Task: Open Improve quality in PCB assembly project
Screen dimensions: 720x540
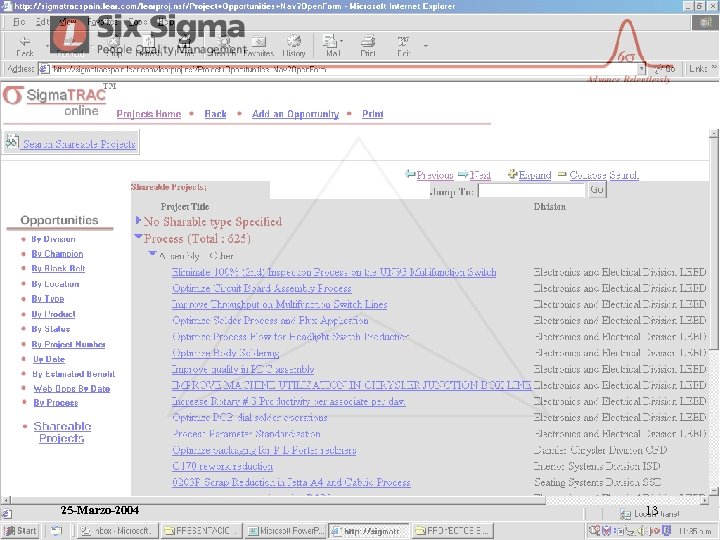Action: 243,369
